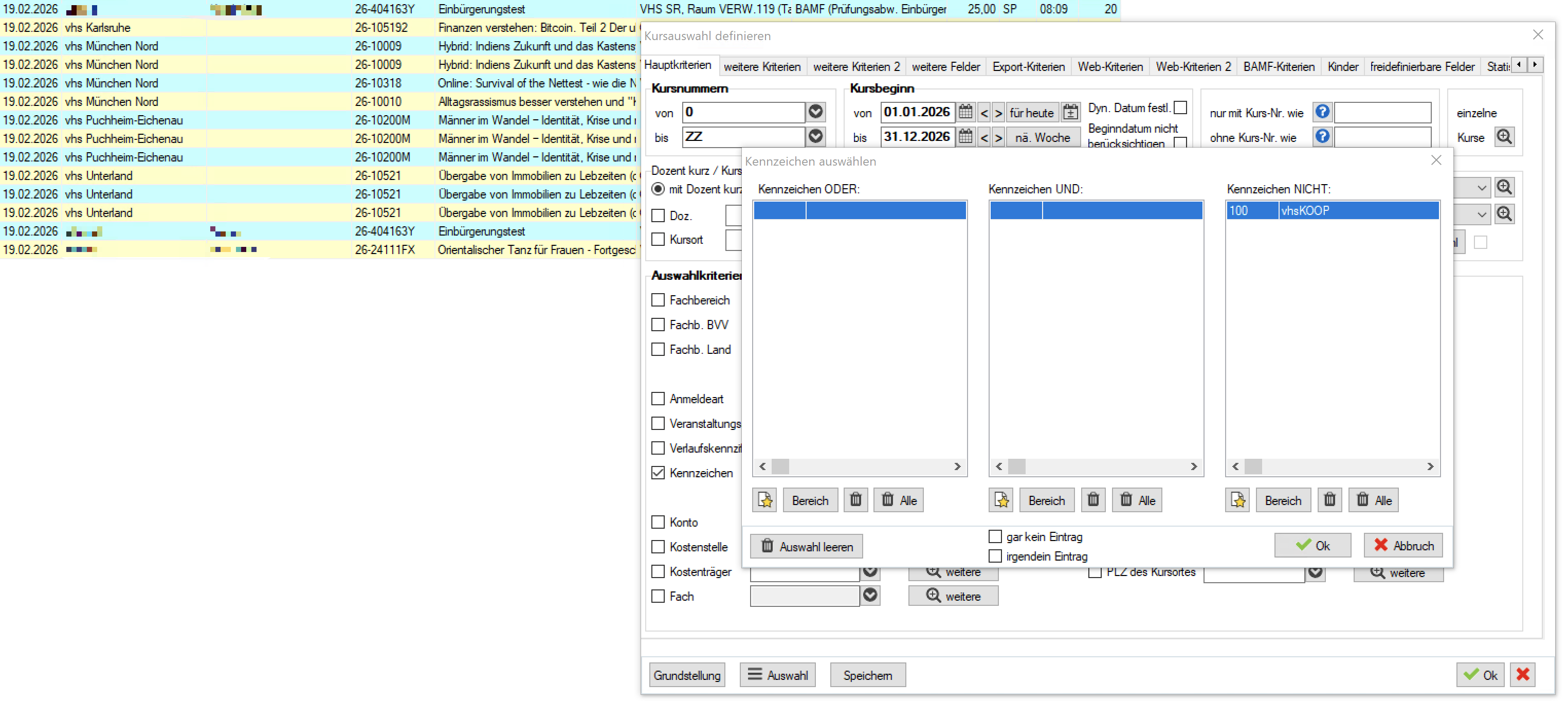Click help icon beside 'nur mit Kurs-Nr. wie'
Screen dimensions: 1568x701
point(1322,112)
